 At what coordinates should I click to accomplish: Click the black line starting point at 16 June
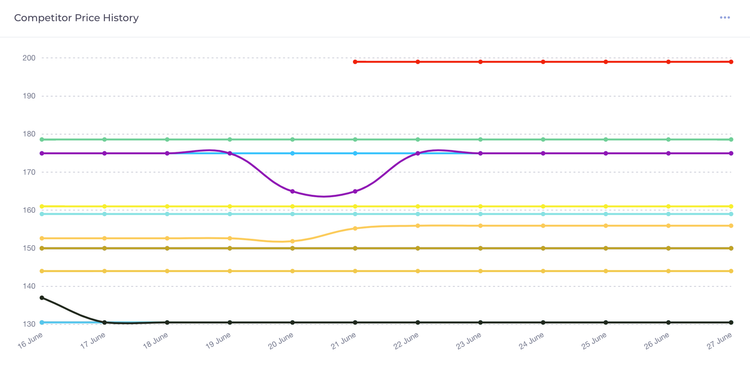42,298
